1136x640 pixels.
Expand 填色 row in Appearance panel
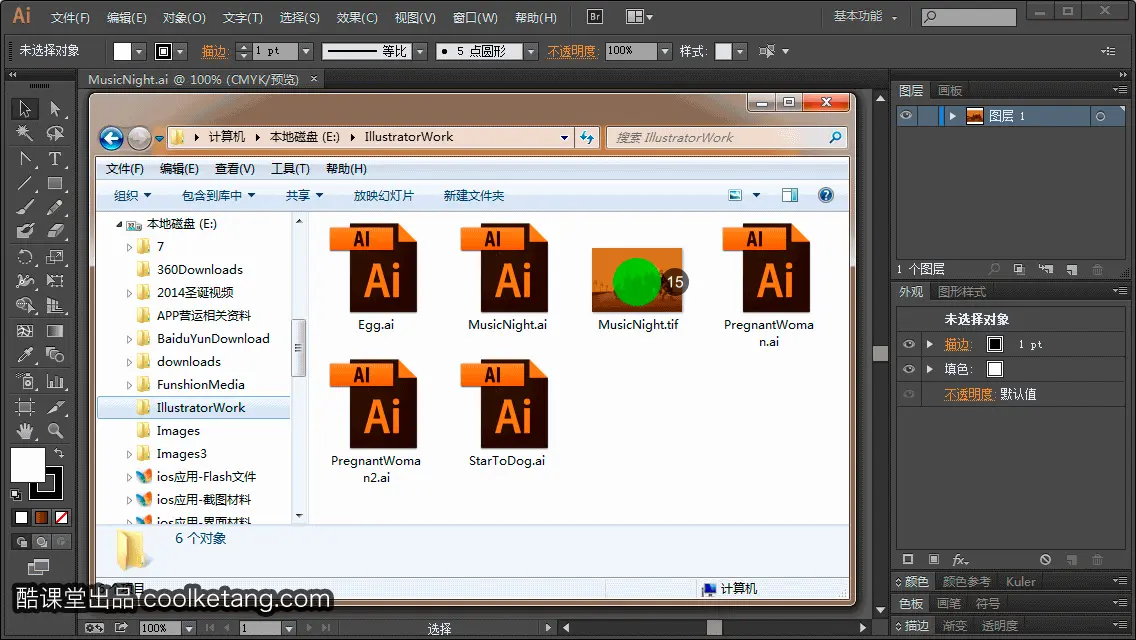(930, 369)
